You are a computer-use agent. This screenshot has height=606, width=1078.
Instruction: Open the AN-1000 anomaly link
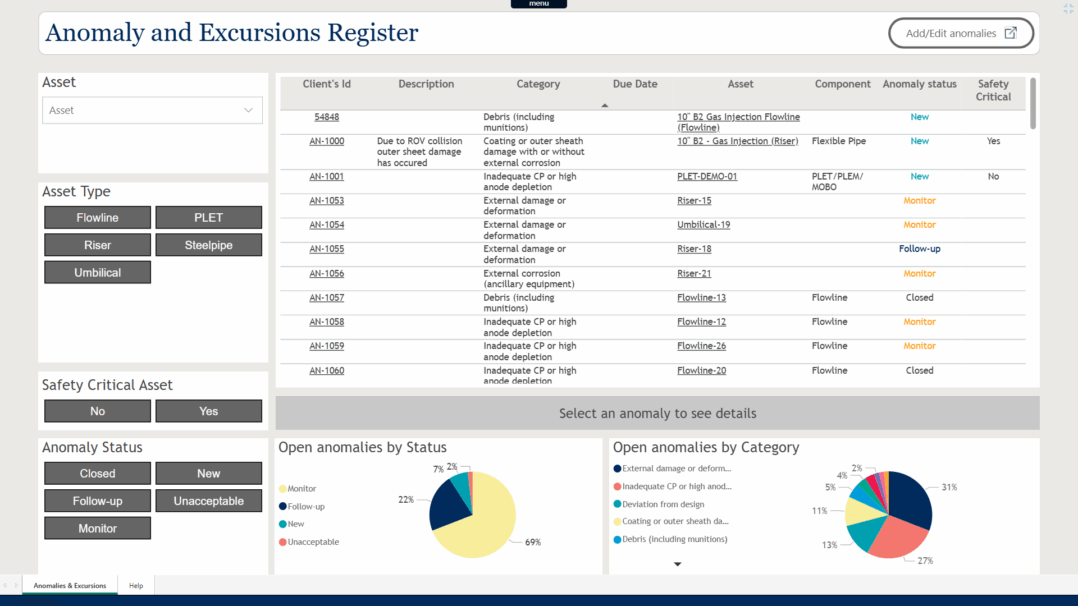[326, 141]
